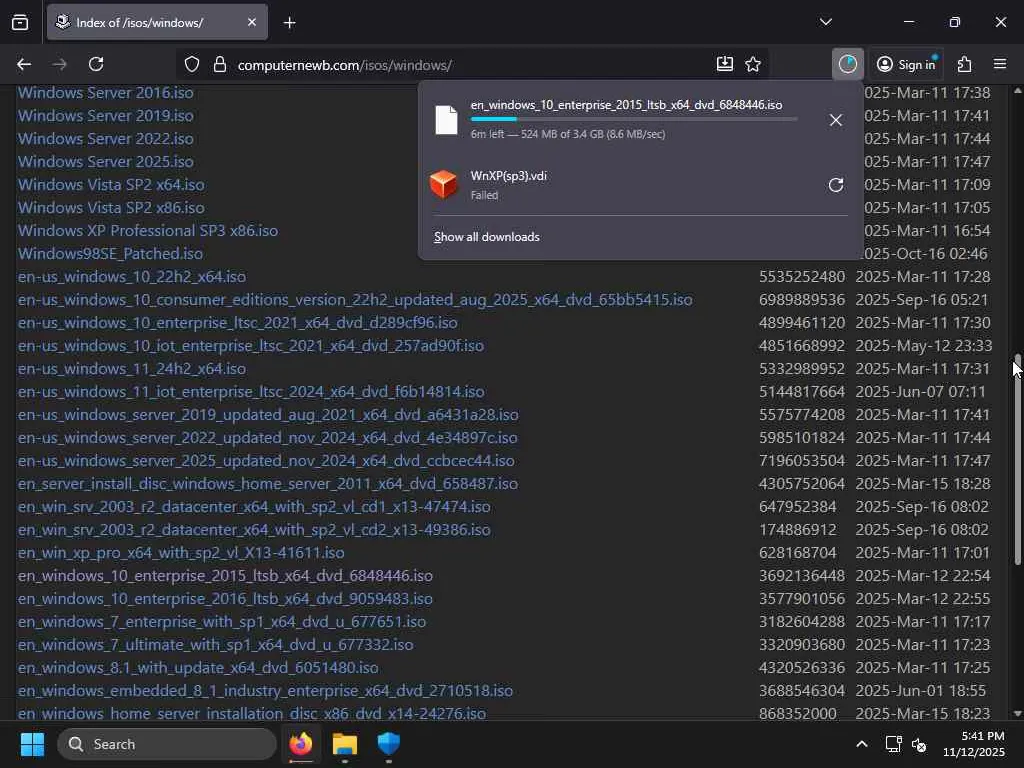1024x768 pixels.
Task: Open the tracking protection shield icon
Action: 191,64
